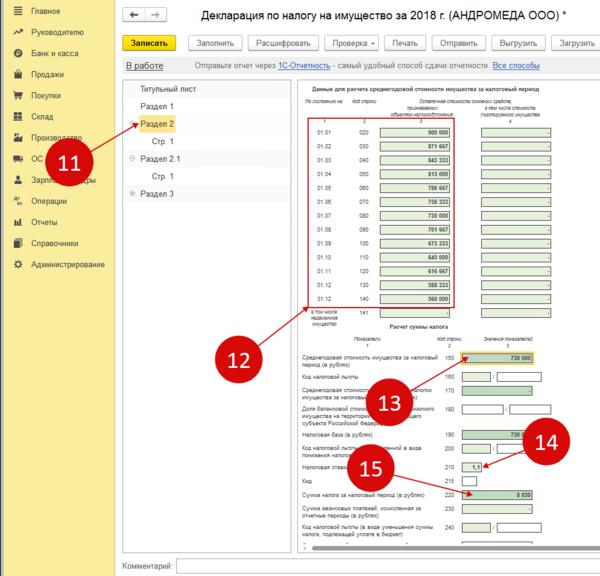Open Банк и касса section icon
This screenshot has width=600, height=576.
coord(18,53)
